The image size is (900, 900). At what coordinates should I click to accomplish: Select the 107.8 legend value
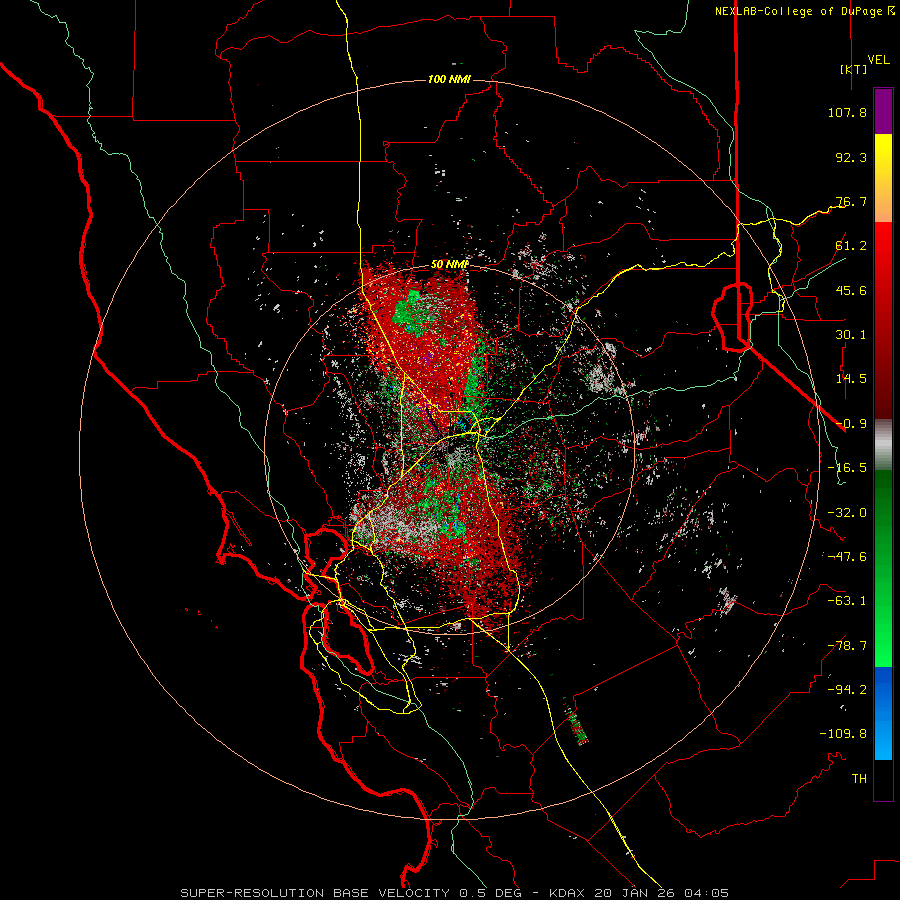pos(847,112)
